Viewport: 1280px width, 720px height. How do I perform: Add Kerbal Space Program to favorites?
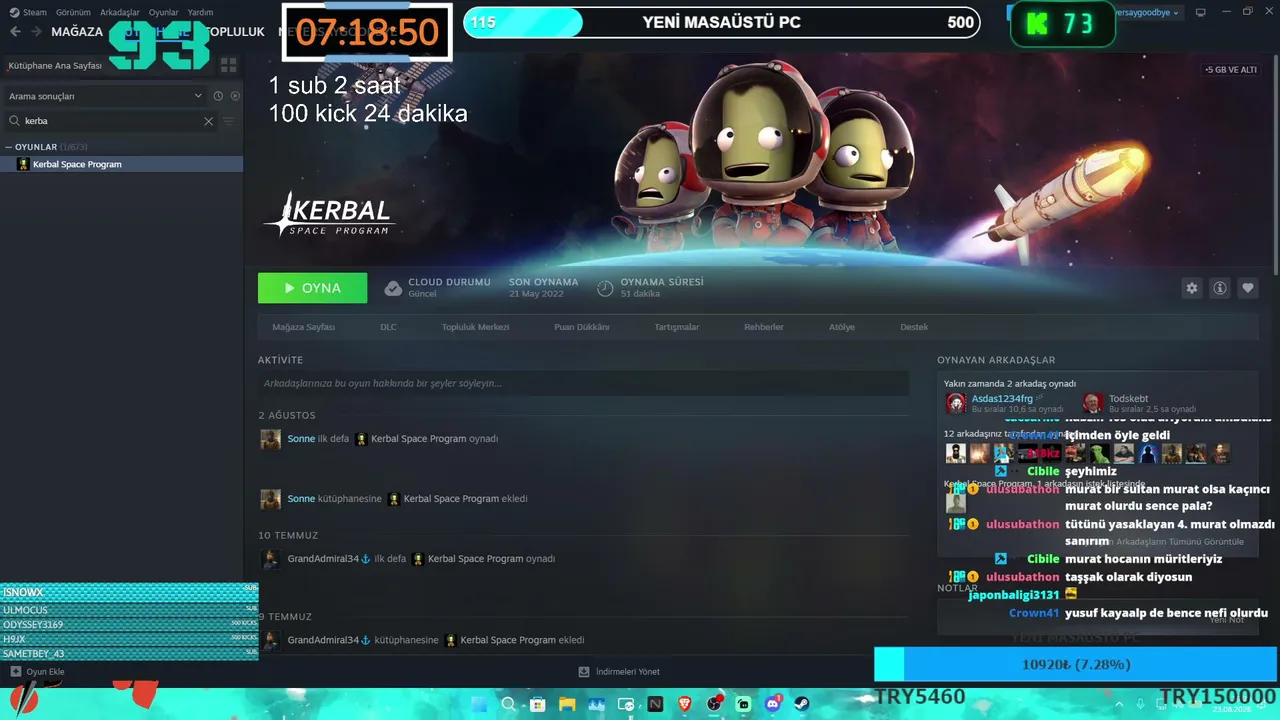1247,288
